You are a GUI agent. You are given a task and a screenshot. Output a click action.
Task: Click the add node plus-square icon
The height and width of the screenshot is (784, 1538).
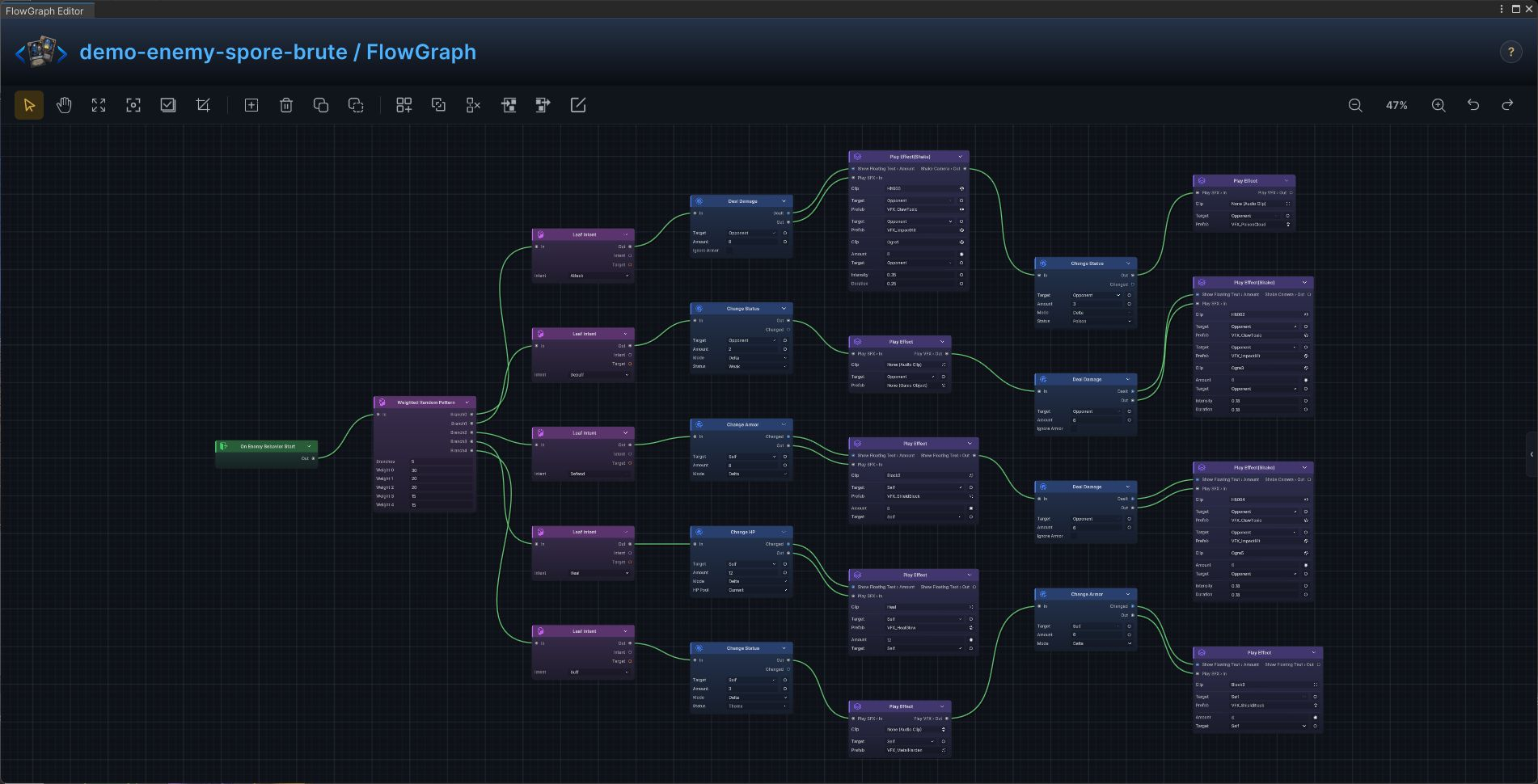pyautogui.click(x=251, y=105)
